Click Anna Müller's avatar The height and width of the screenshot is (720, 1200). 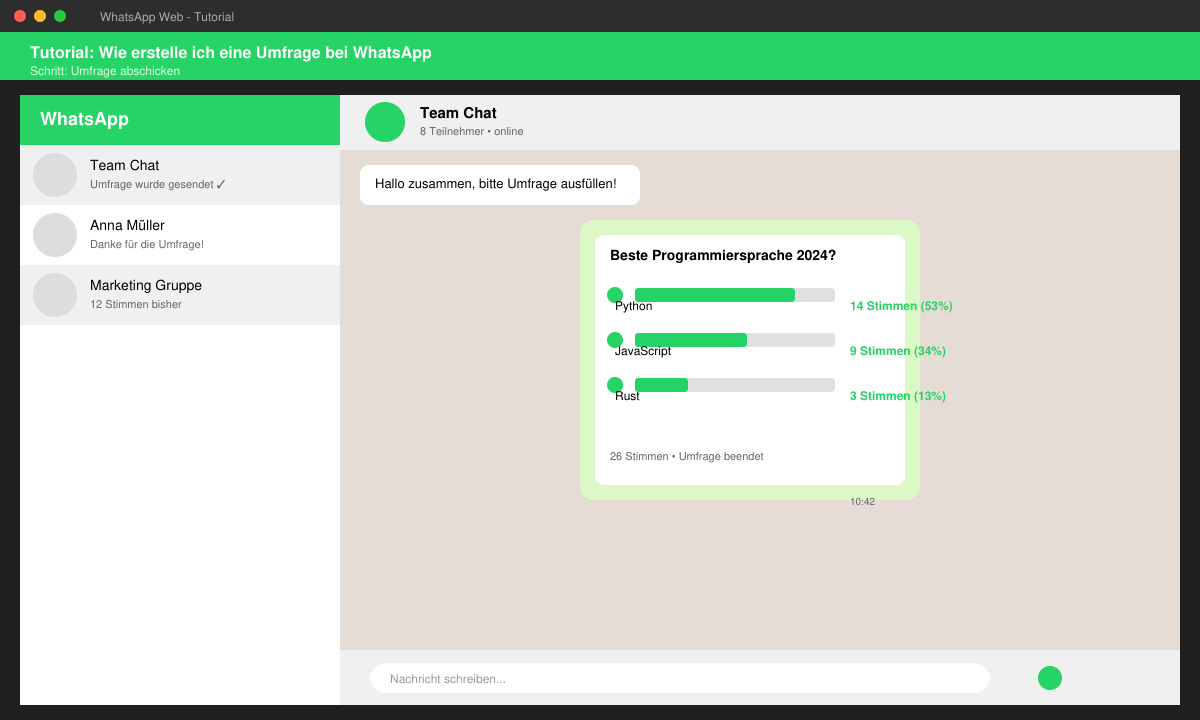point(55,235)
